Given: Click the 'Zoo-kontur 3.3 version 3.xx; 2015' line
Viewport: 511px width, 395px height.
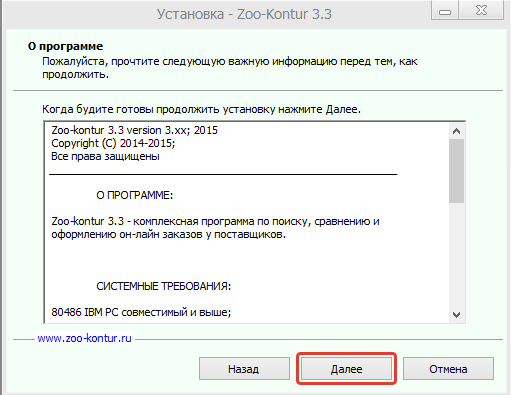Looking at the screenshot, I should [x=134, y=130].
